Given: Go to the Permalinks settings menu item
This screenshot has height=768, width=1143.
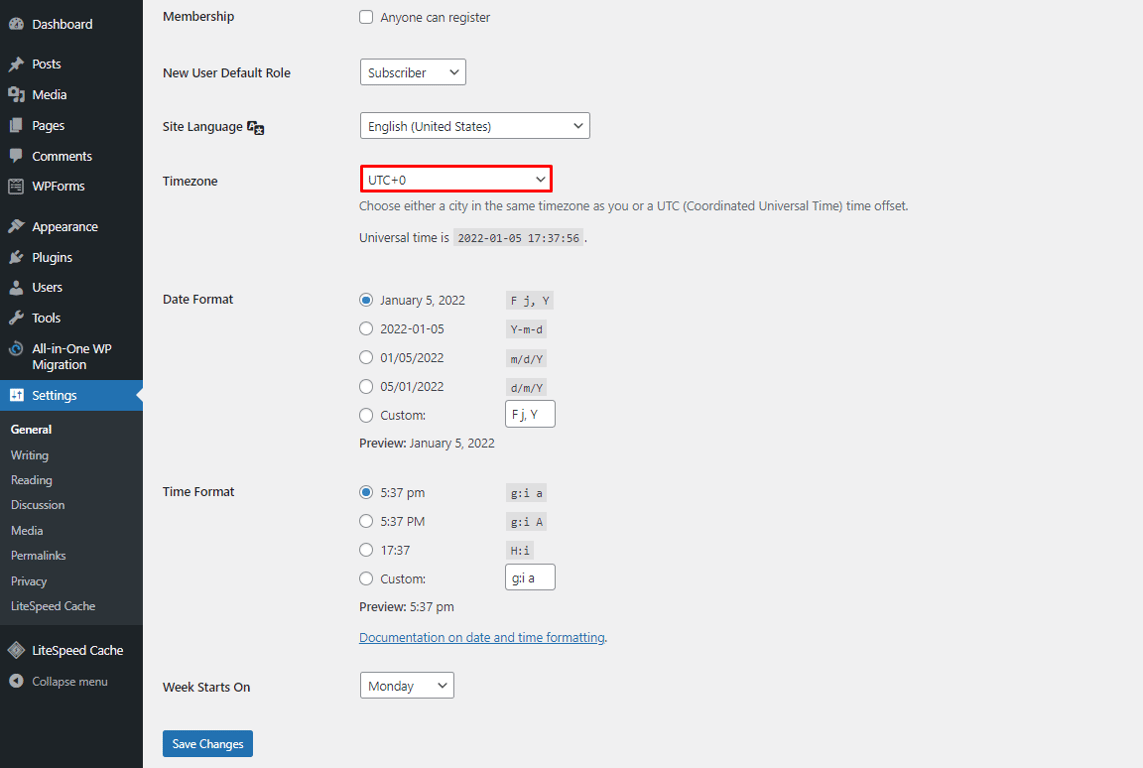Looking at the screenshot, I should (37, 555).
